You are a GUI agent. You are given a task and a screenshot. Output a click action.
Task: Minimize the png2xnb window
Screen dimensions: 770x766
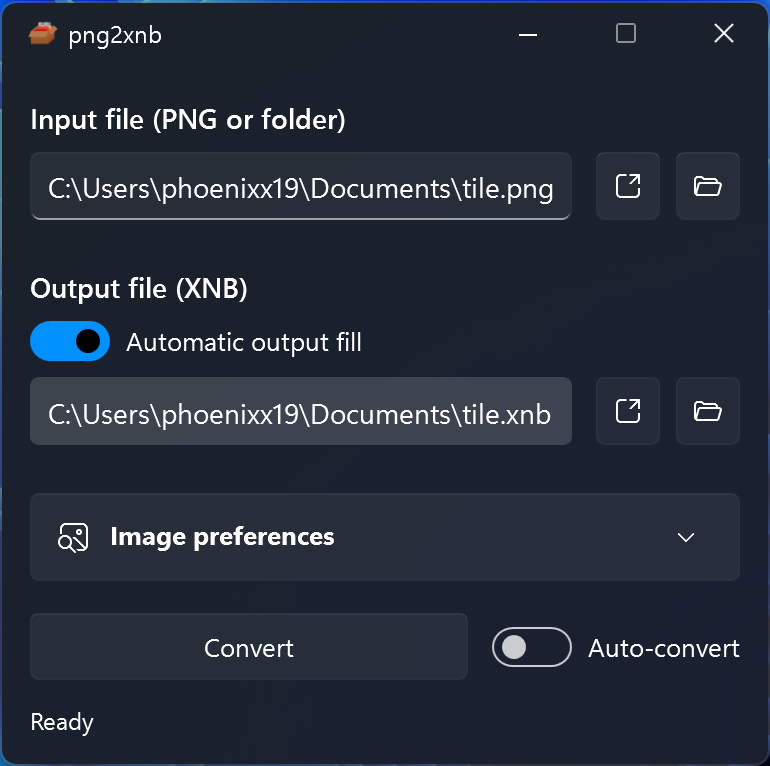pyautogui.click(x=529, y=34)
